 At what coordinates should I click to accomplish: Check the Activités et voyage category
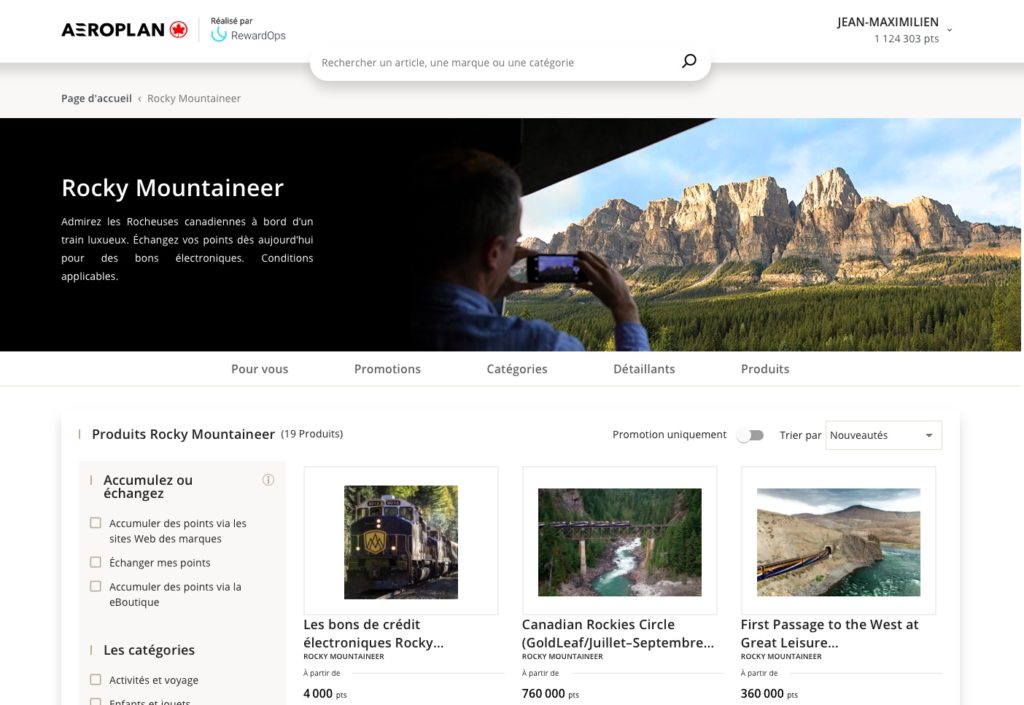coord(95,679)
